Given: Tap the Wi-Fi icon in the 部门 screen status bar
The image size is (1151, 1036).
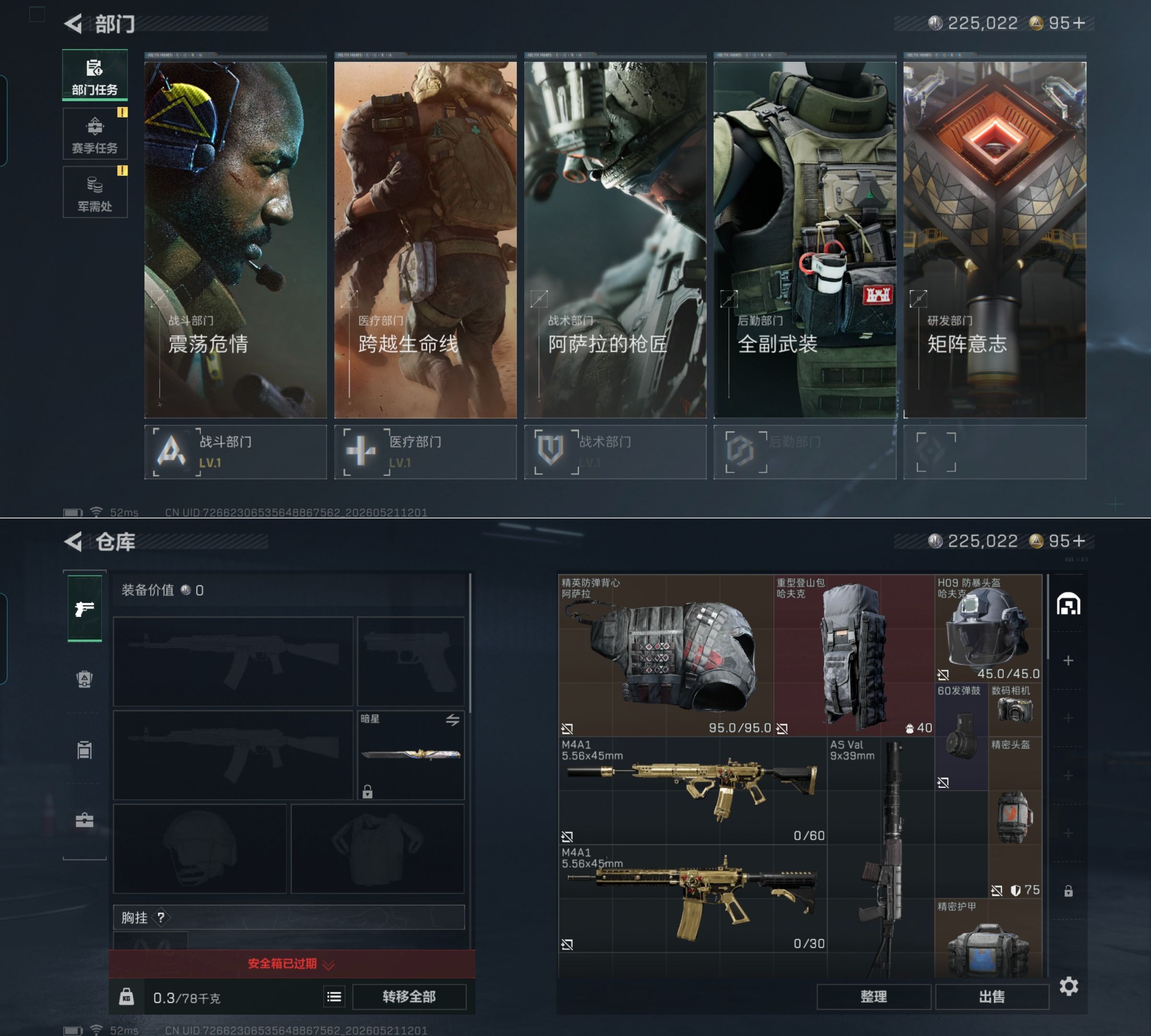Looking at the screenshot, I should [x=96, y=512].
